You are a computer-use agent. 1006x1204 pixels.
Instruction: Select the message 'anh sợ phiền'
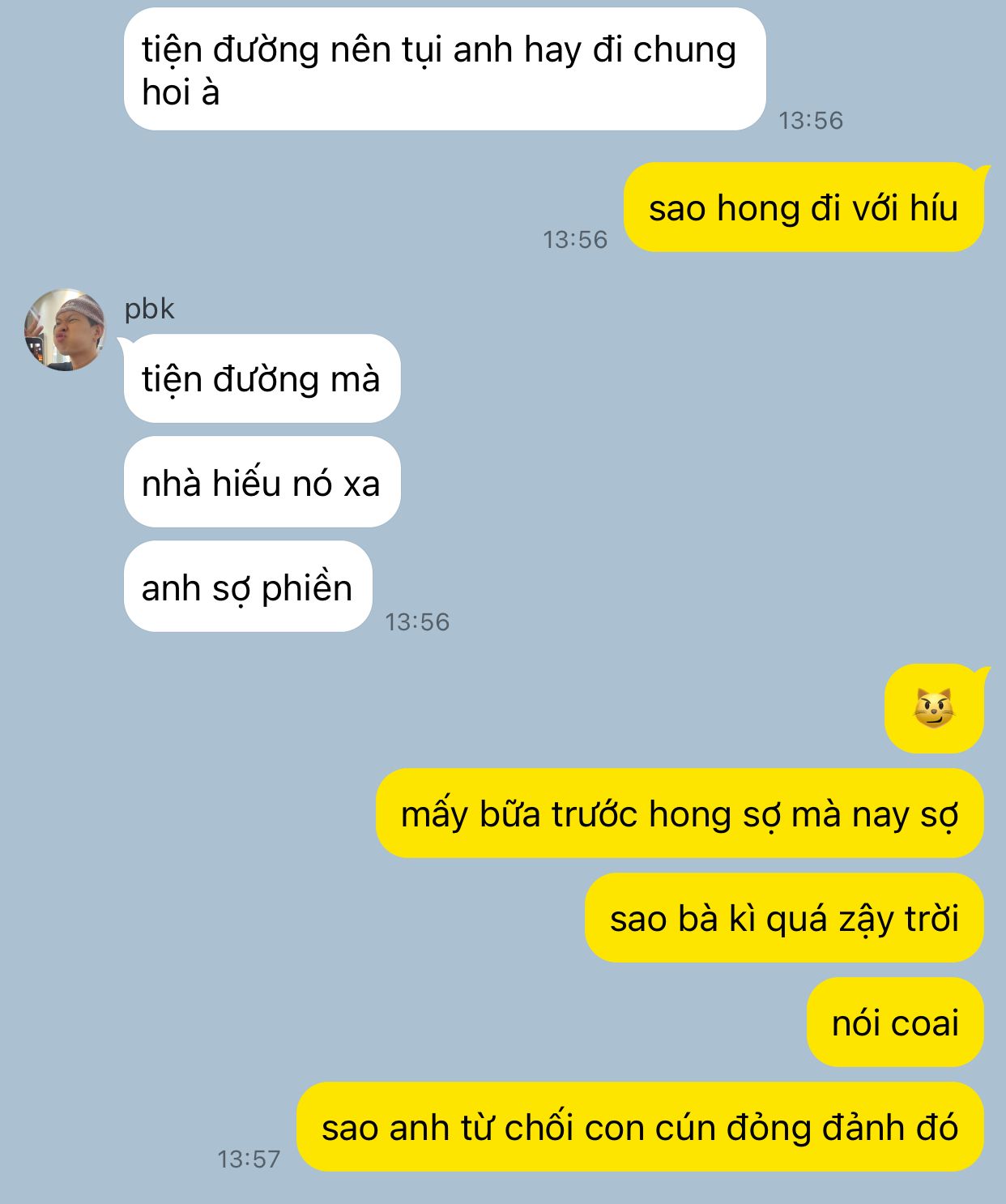[x=248, y=587]
